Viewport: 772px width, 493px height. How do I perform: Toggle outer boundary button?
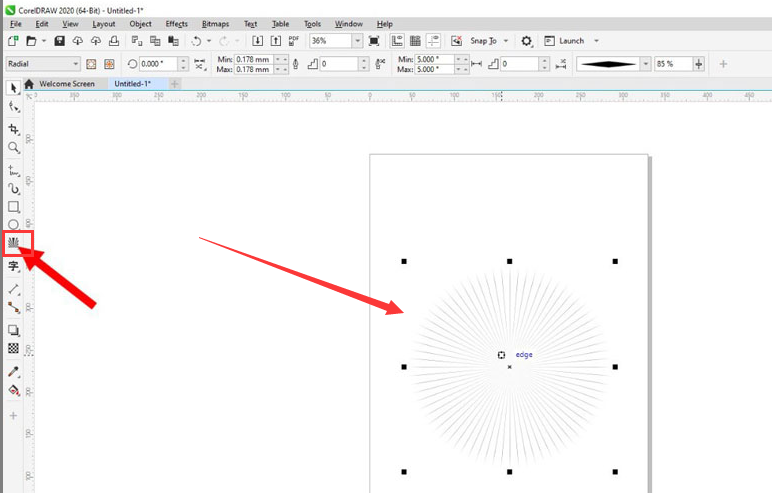[x=109, y=64]
